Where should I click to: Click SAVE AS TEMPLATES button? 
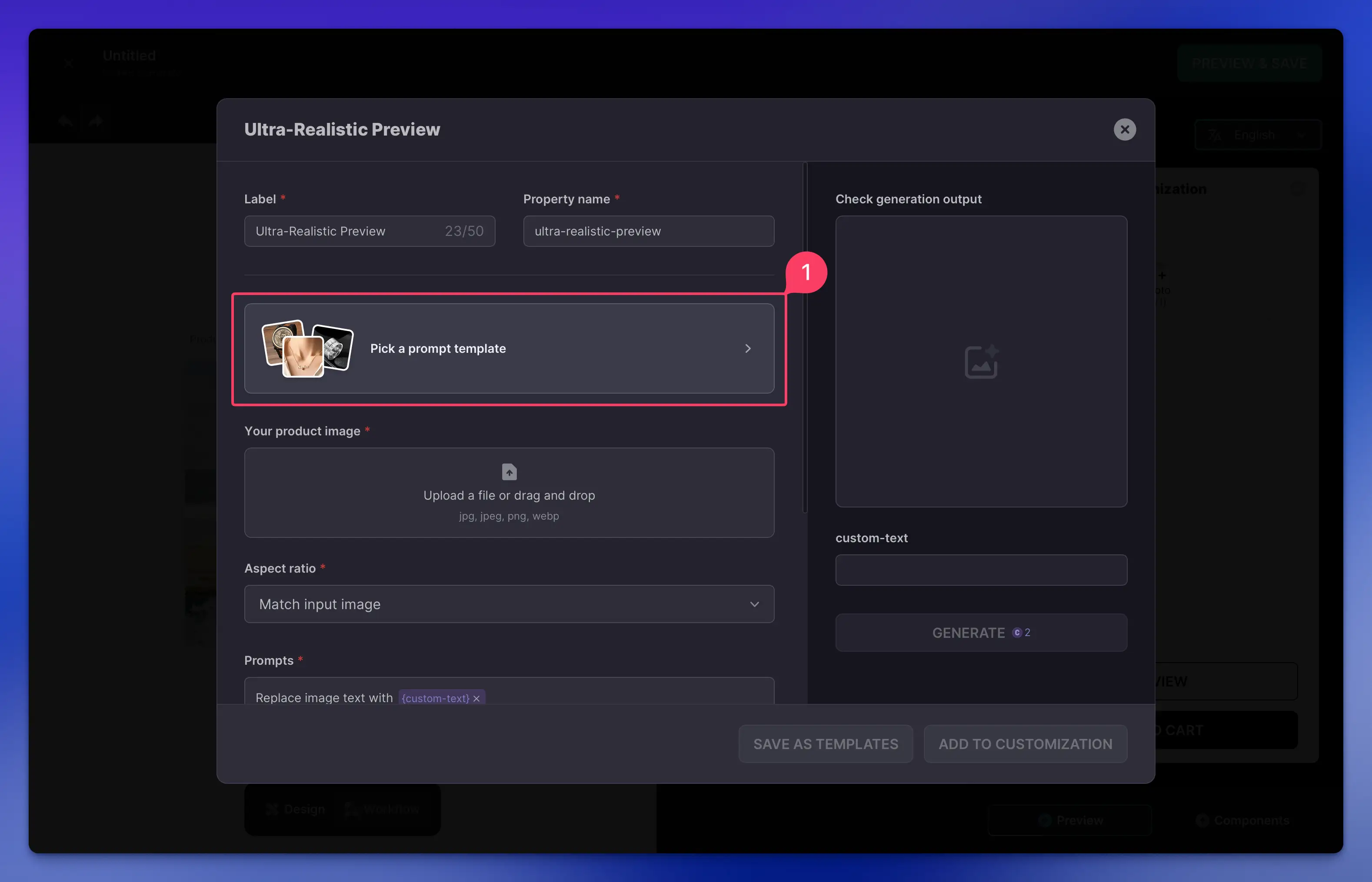(x=825, y=744)
